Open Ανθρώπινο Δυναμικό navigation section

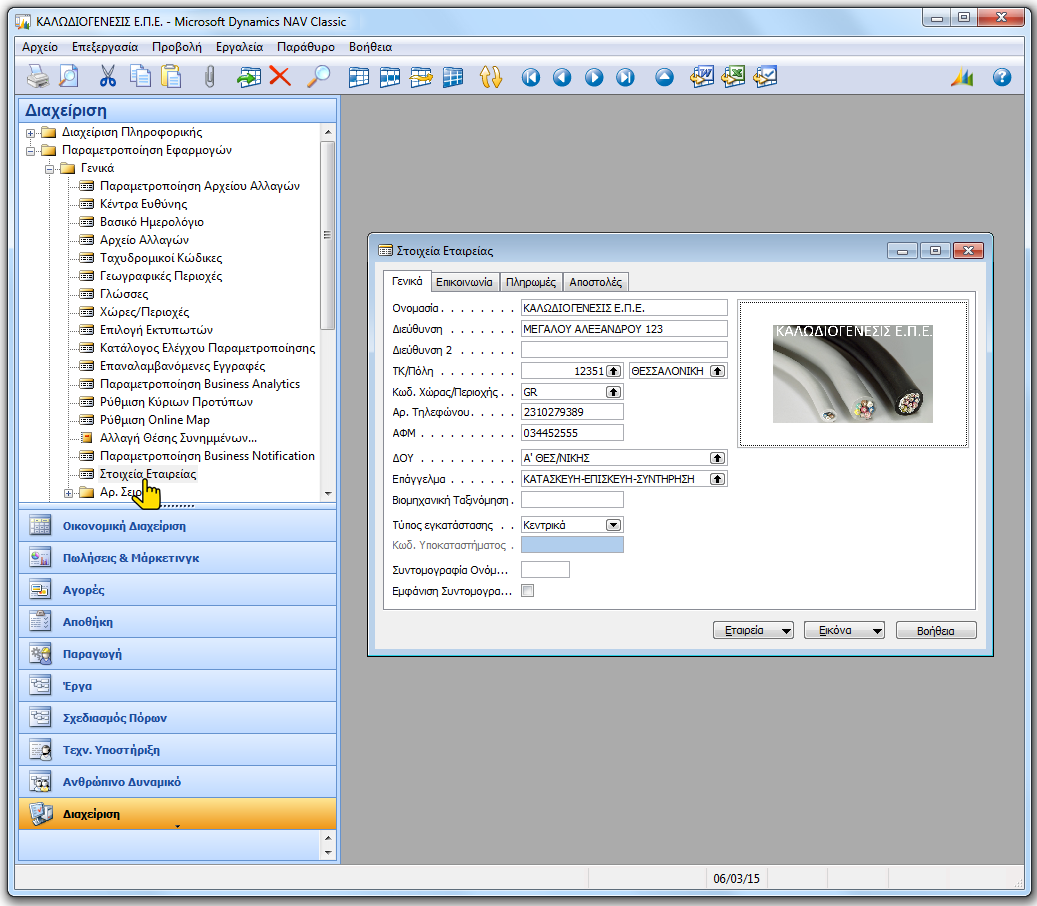tap(177, 782)
